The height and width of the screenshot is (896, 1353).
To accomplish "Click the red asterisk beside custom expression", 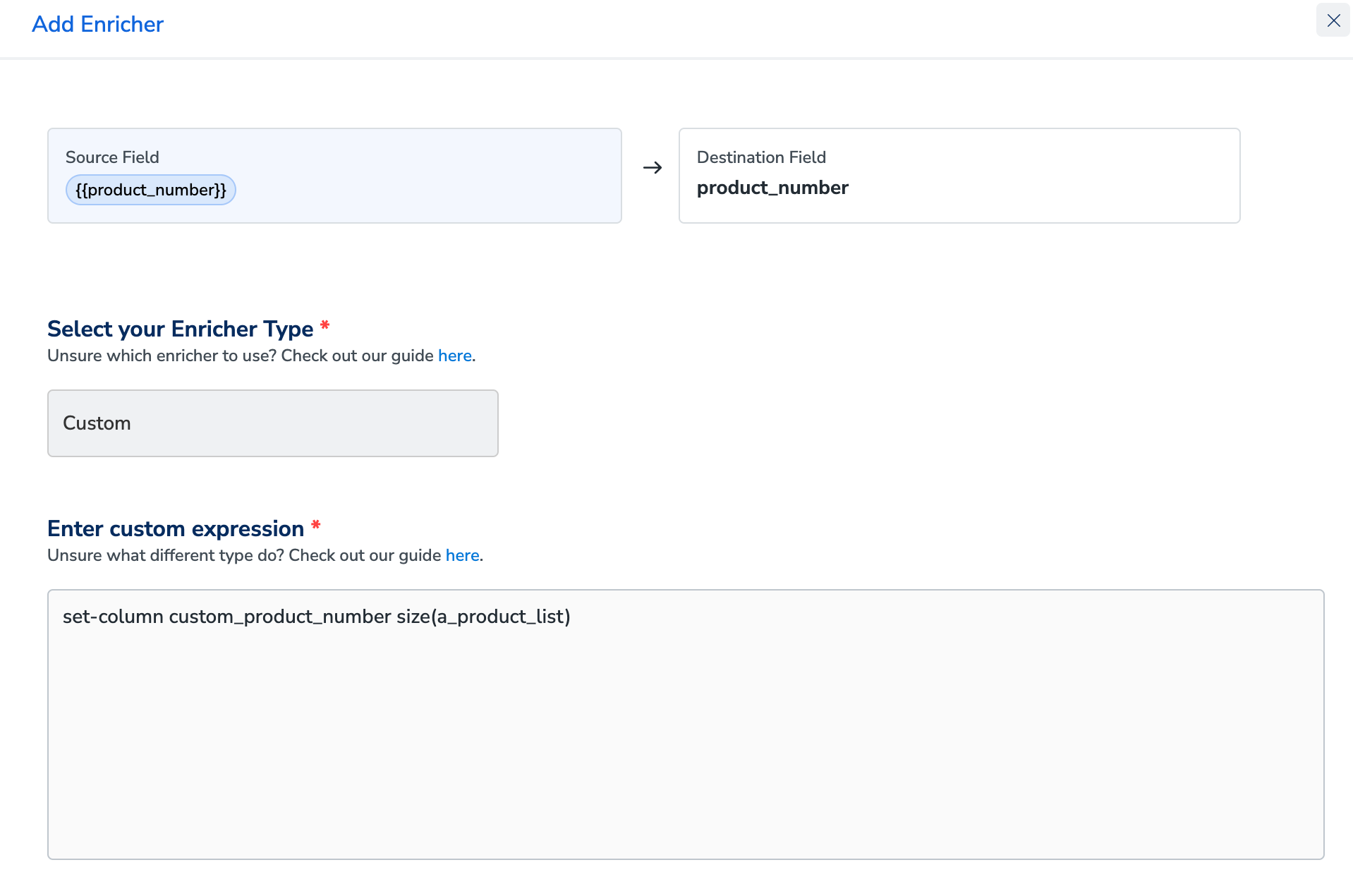I will pyautogui.click(x=315, y=526).
